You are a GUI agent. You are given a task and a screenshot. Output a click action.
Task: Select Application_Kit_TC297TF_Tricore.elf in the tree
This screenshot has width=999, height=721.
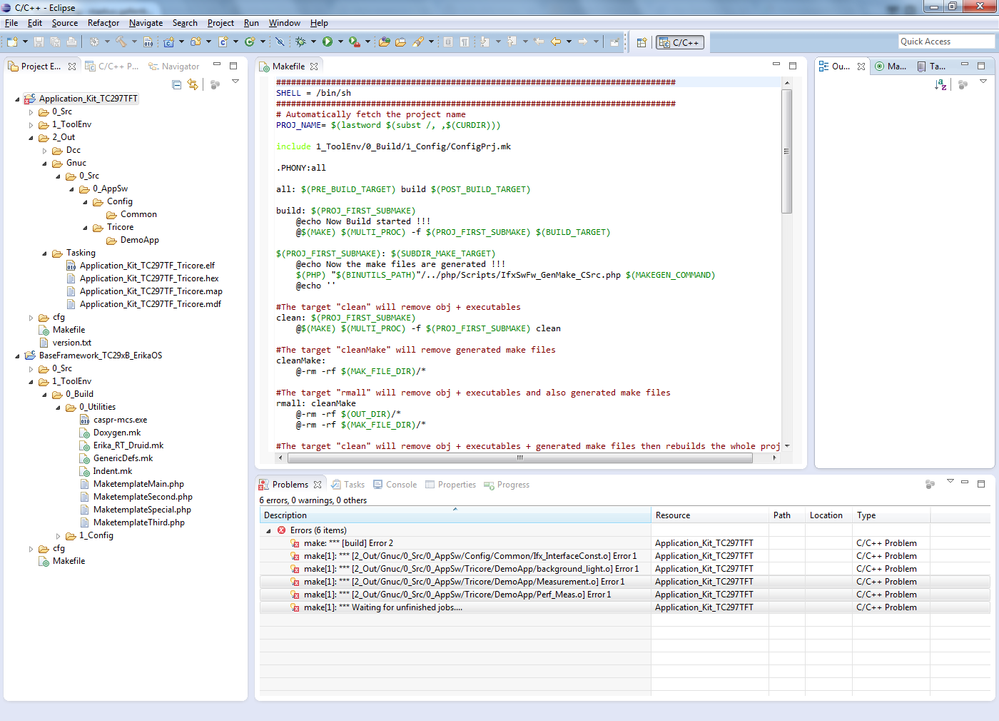point(141,266)
